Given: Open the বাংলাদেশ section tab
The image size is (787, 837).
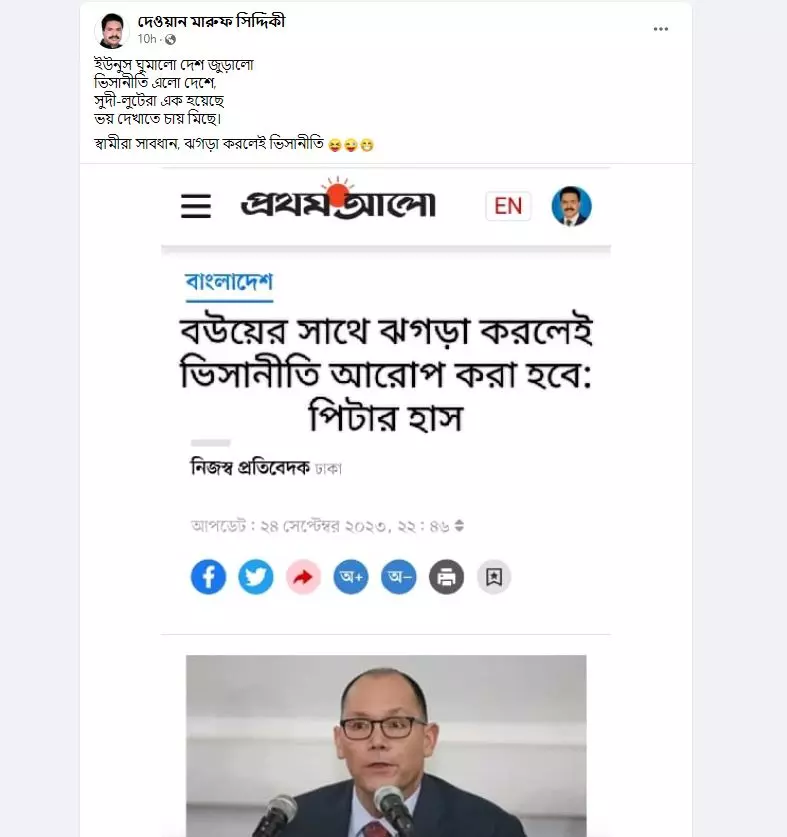Looking at the screenshot, I should click(229, 282).
